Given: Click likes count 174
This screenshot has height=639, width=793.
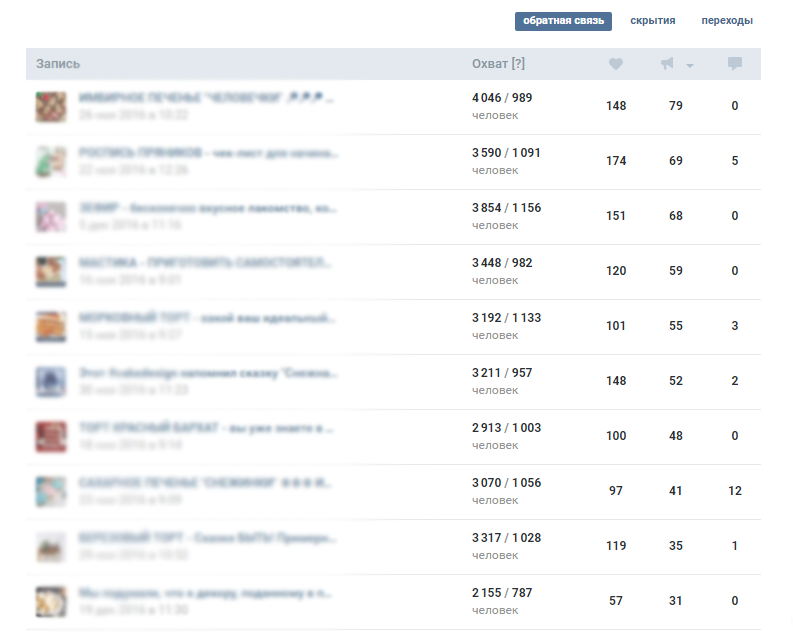Looking at the screenshot, I should click(616, 161).
